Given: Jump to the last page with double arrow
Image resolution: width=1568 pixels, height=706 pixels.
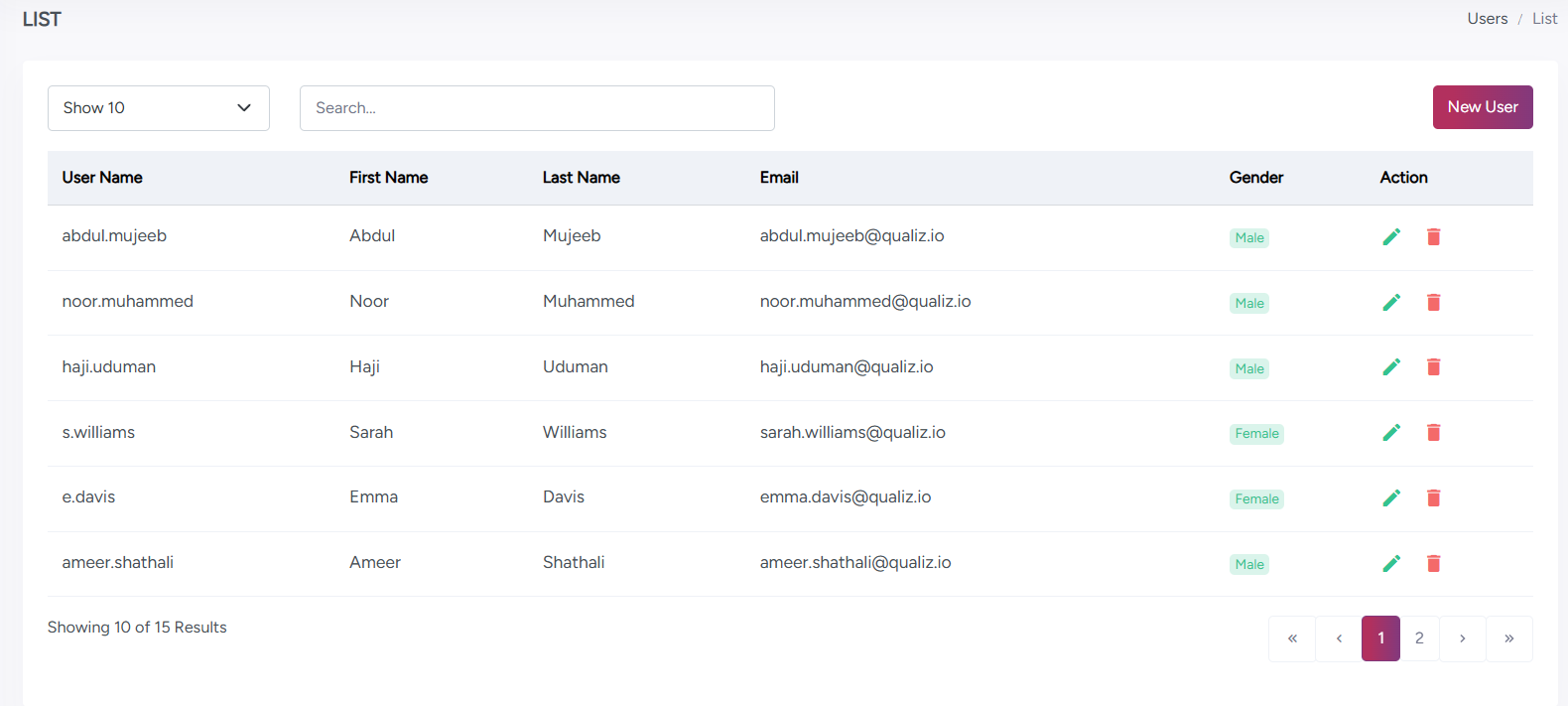Looking at the screenshot, I should [1508, 638].
